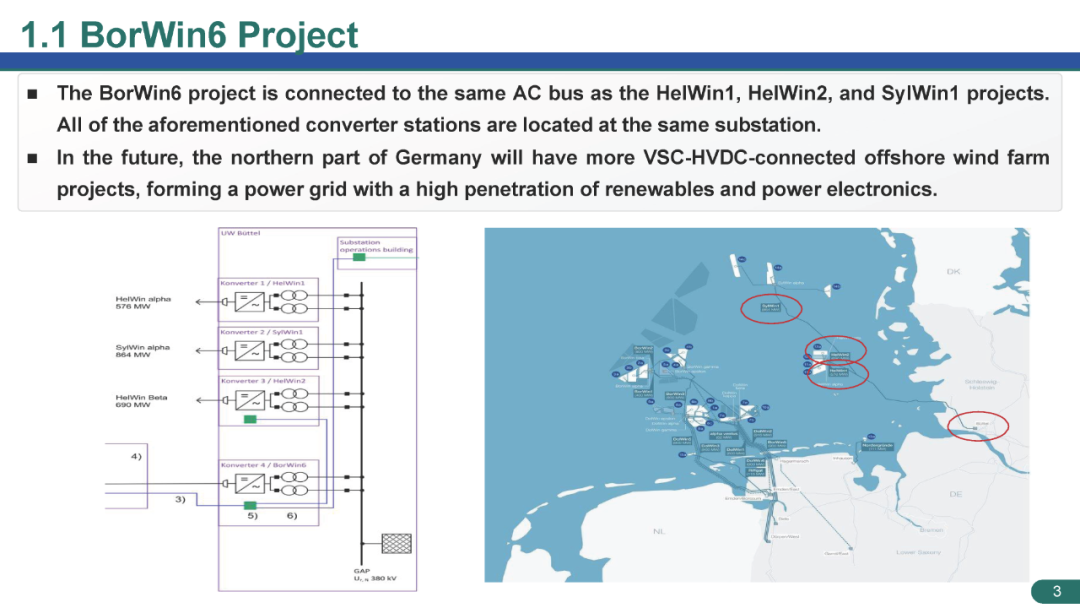This screenshot has width=1080, height=608.
Task: Click the hatched box near GAP busbar
Action: point(397,543)
